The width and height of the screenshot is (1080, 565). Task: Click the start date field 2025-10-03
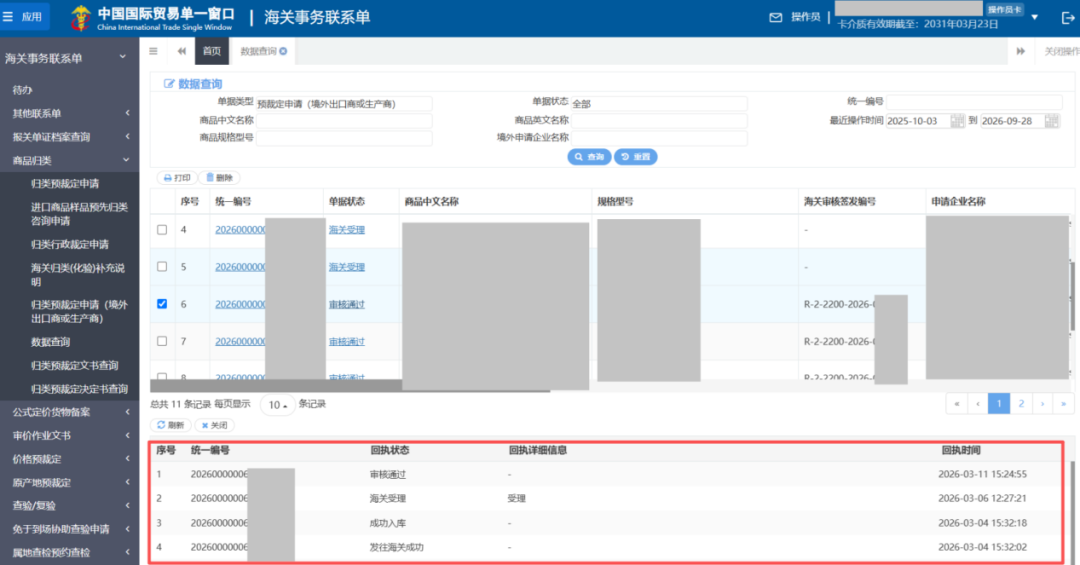(918, 121)
